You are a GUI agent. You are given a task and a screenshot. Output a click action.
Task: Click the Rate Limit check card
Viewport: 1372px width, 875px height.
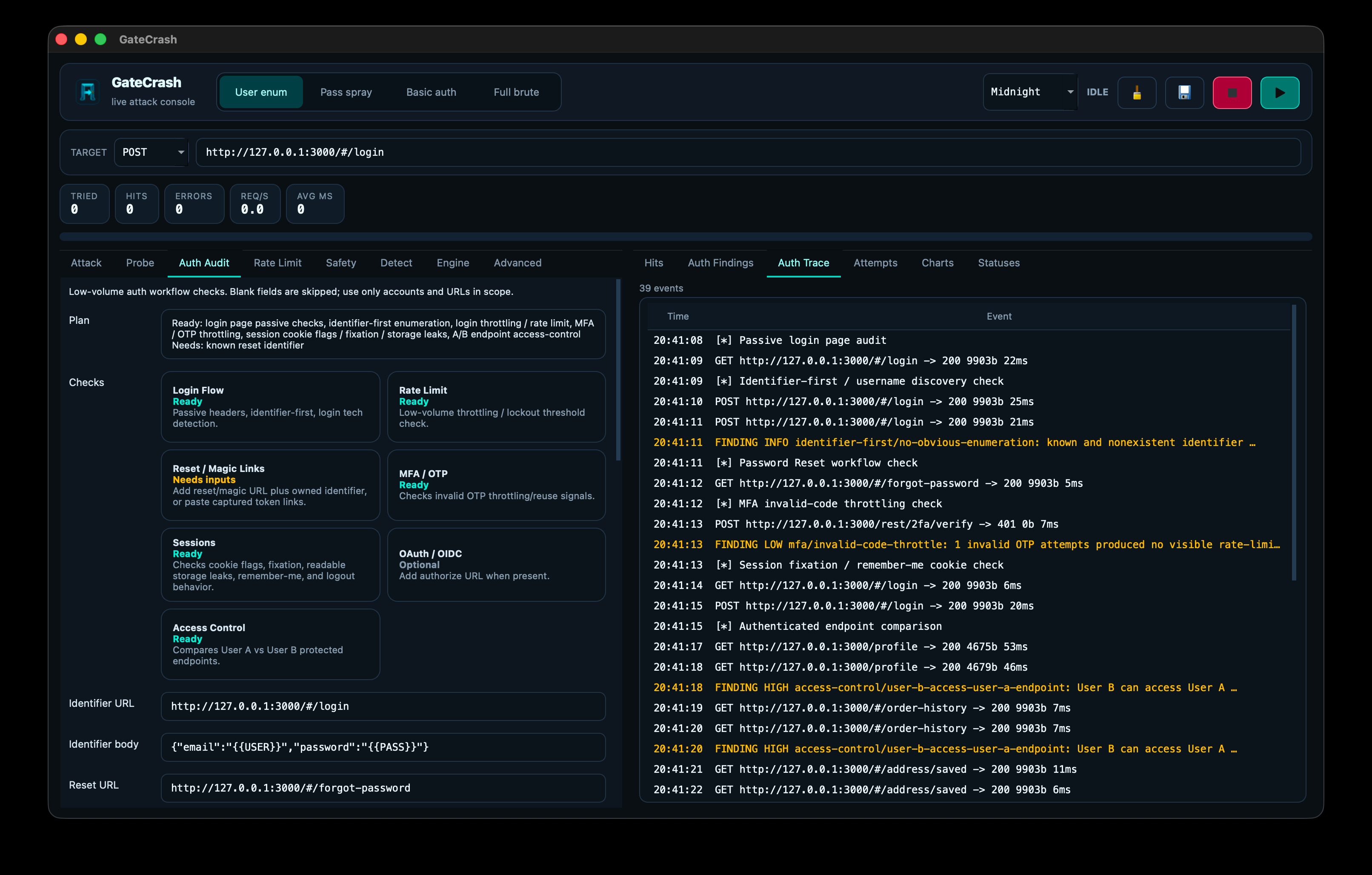496,407
